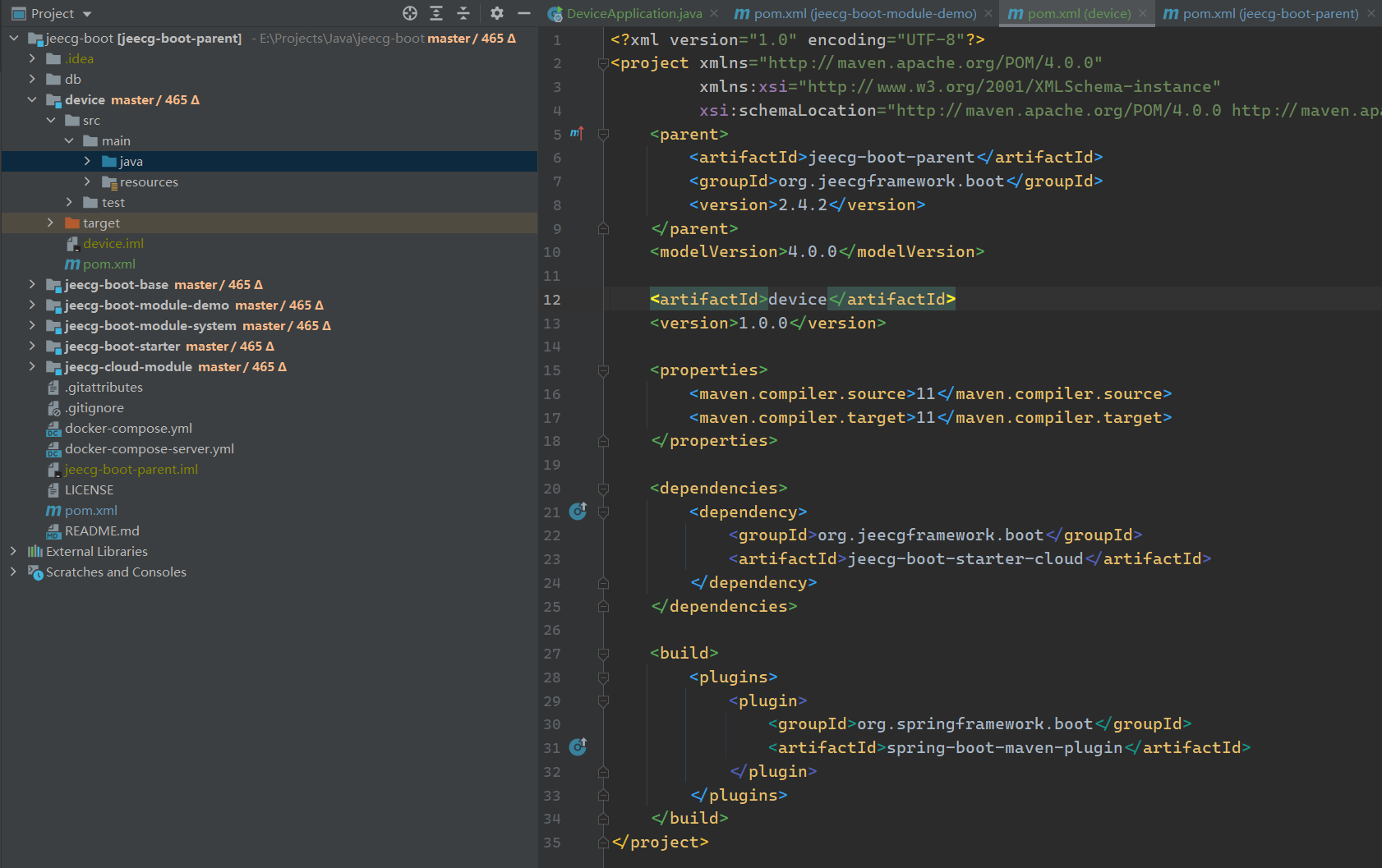Screen dimensions: 1382x868
Task: Click the Expand All toolbar icon
Action: coord(436,13)
